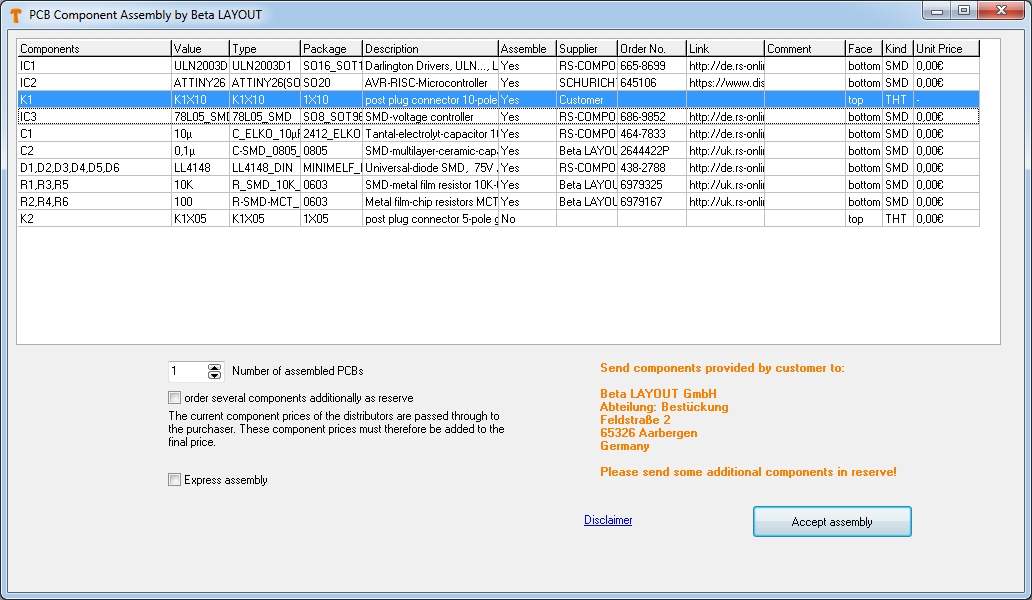Screen dimensions: 1032x600
Task: Tick the Express assembly checkbox
Action: [x=175, y=480]
